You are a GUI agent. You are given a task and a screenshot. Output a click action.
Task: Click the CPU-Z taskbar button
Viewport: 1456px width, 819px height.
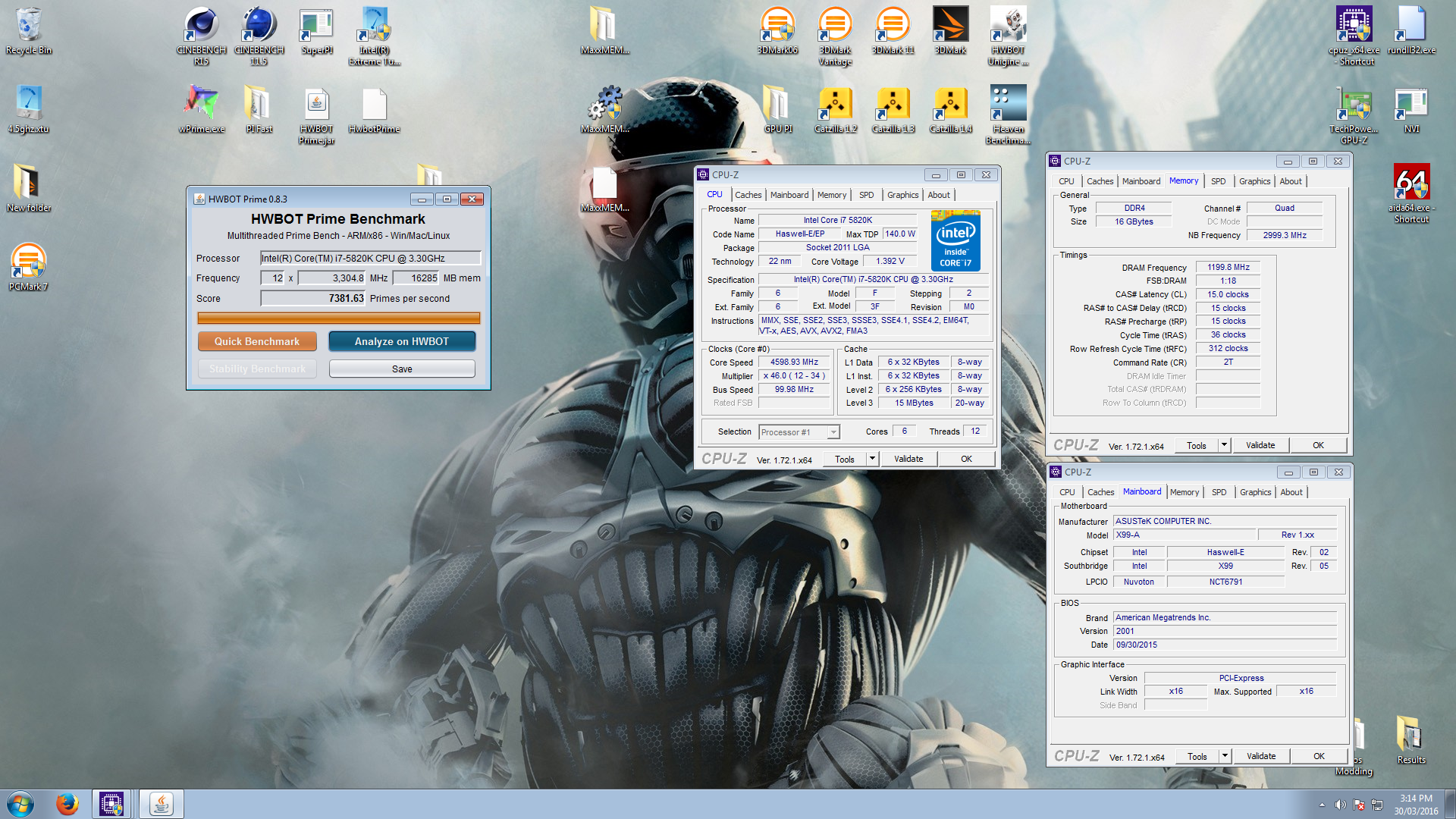point(111,804)
